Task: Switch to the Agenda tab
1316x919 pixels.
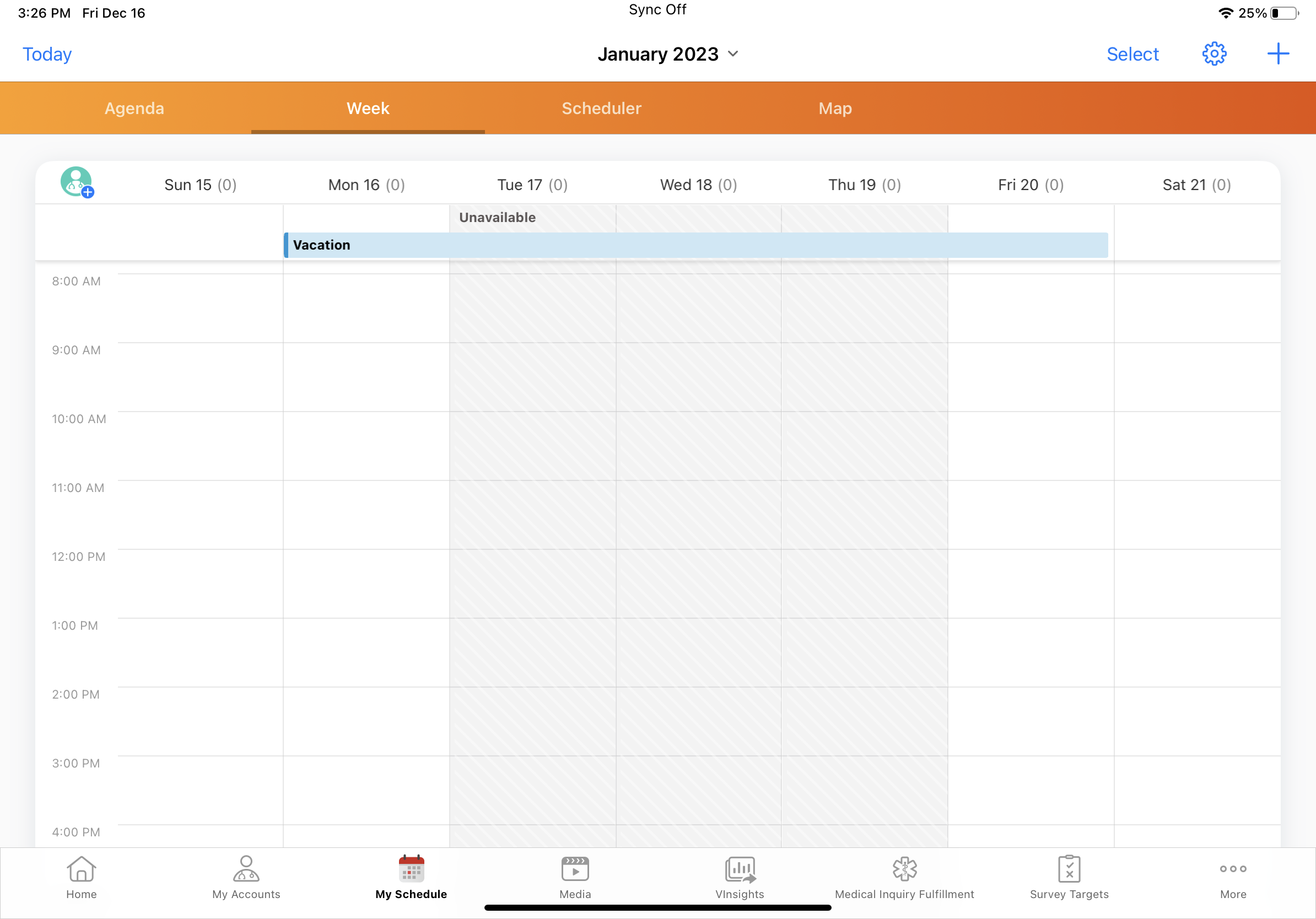Action: coord(134,109)
